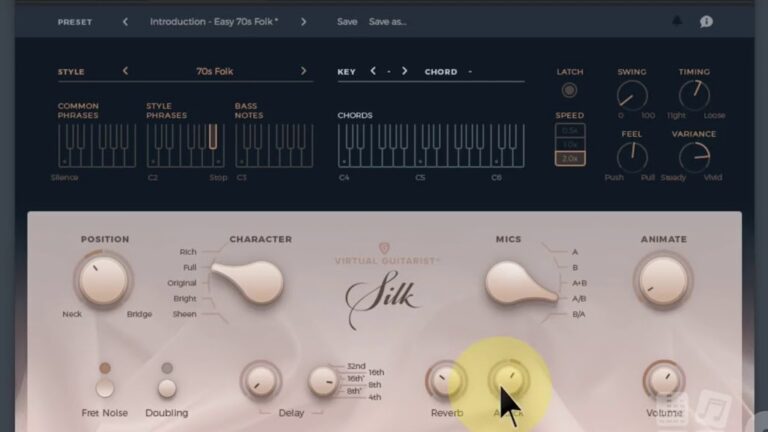Adjust the Swing knob
Screen dimensions: 768x432
click(632, 95)
